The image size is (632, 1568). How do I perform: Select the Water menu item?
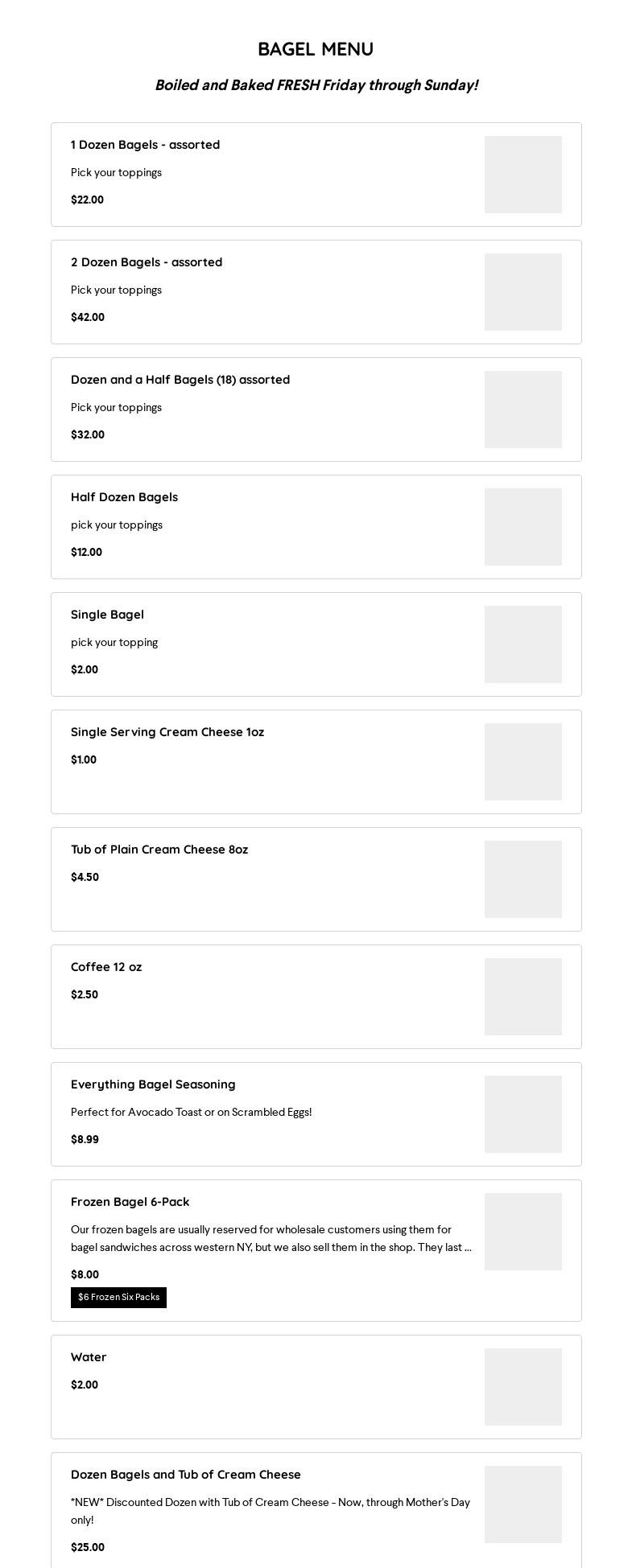316,1387
